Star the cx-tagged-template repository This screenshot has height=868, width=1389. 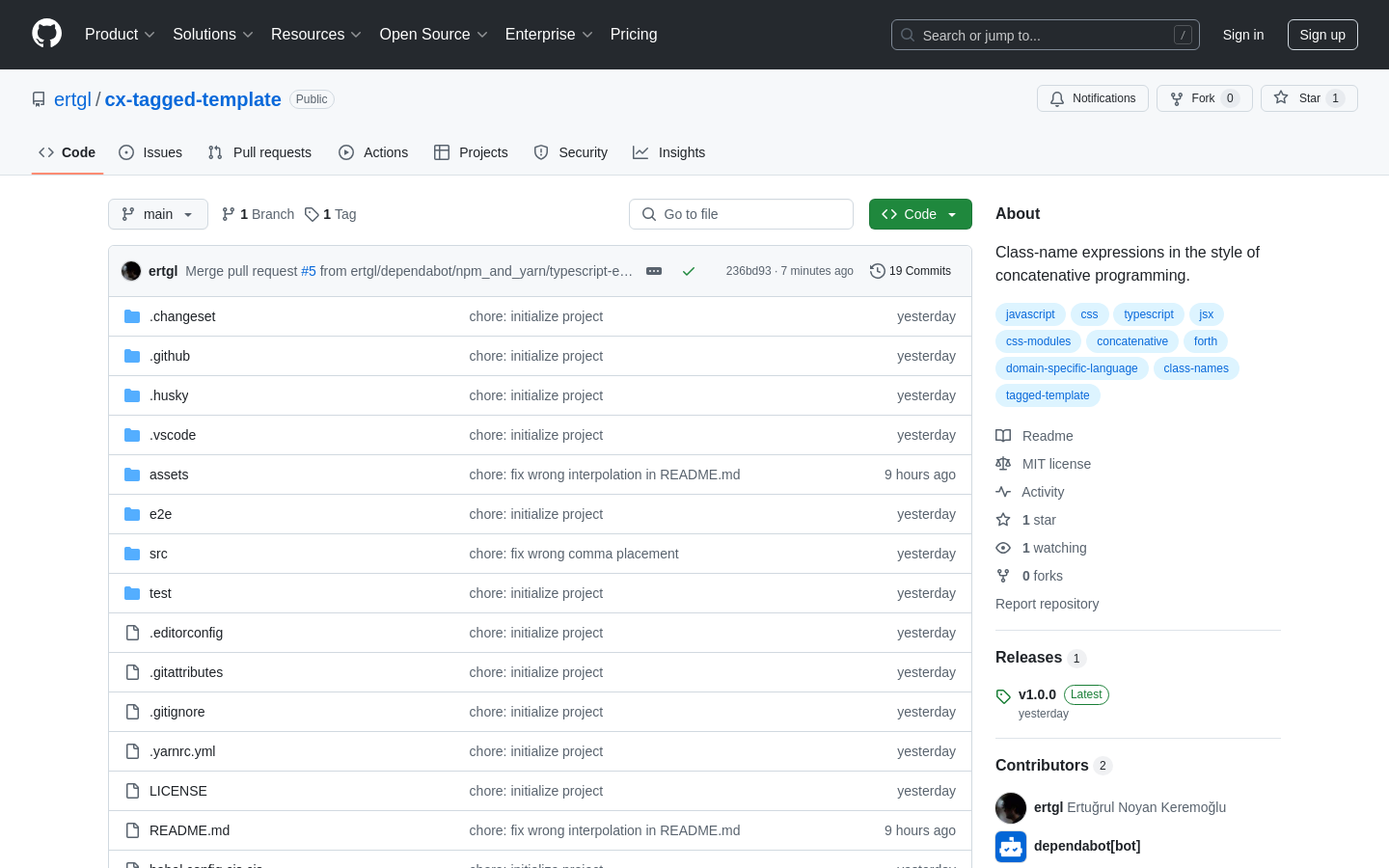click(1309, 98)
